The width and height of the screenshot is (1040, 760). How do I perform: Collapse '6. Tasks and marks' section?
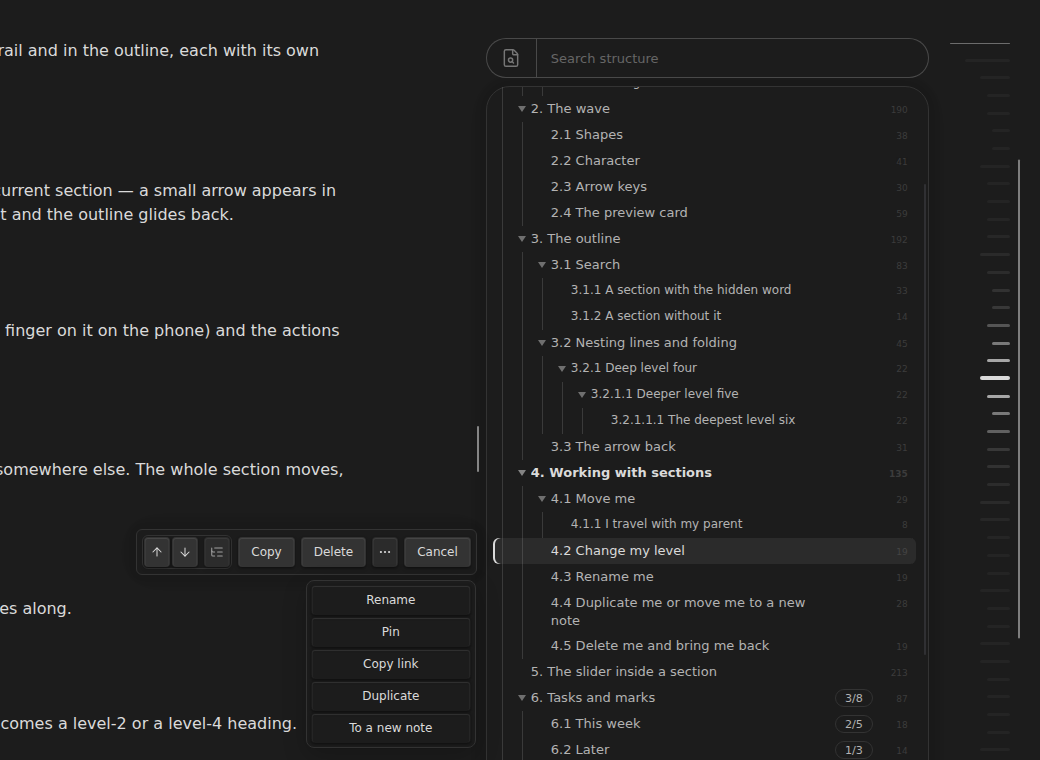point(522,698)
